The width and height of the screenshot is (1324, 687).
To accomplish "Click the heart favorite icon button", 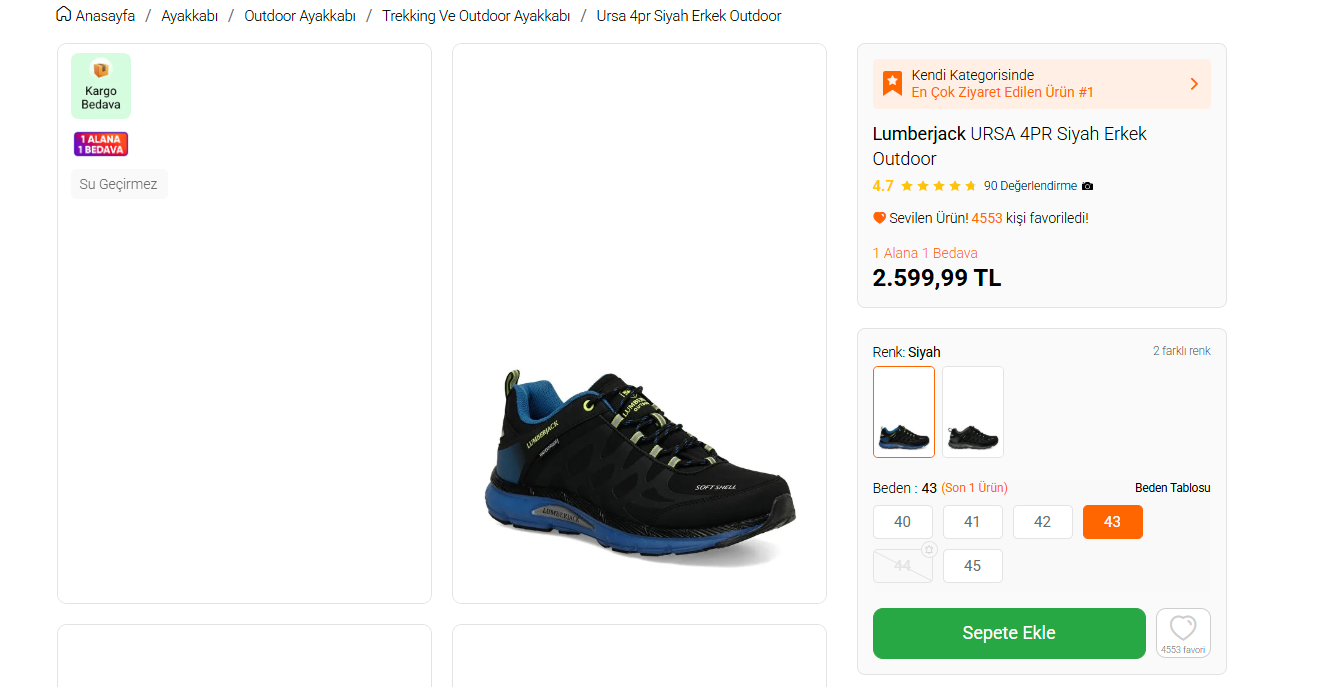I will click(x=1183, y=628).
